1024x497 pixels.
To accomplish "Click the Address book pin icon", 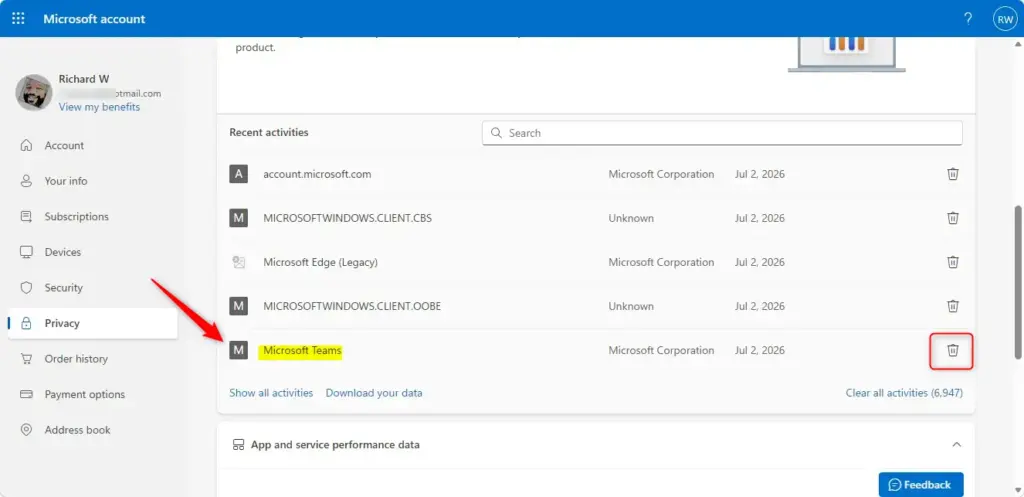I will coord(26,430).
